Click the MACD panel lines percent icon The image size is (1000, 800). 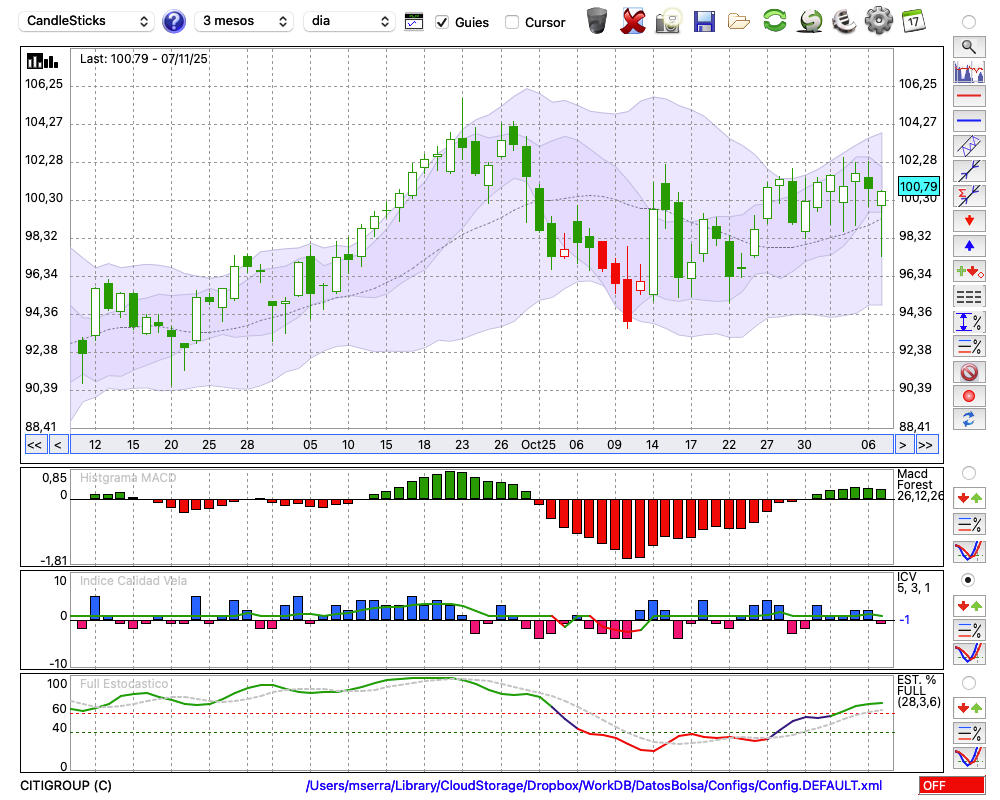point(969,524)
